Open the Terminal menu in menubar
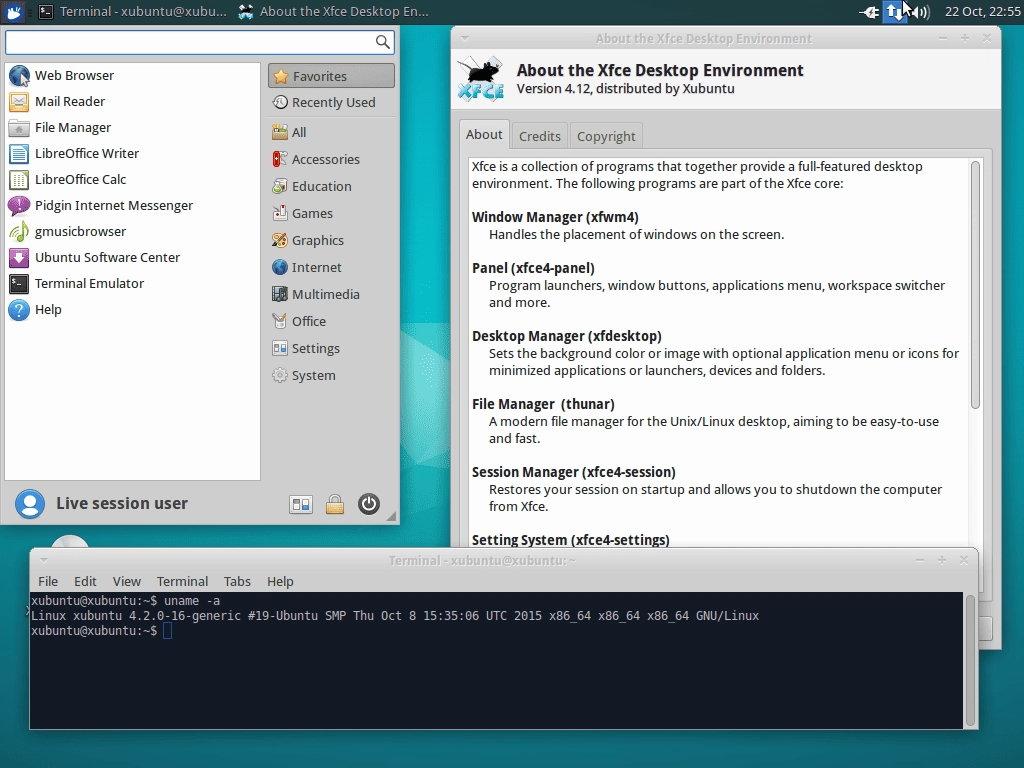The height and width of the screenshot is (768, 1024). coord(182,582)
